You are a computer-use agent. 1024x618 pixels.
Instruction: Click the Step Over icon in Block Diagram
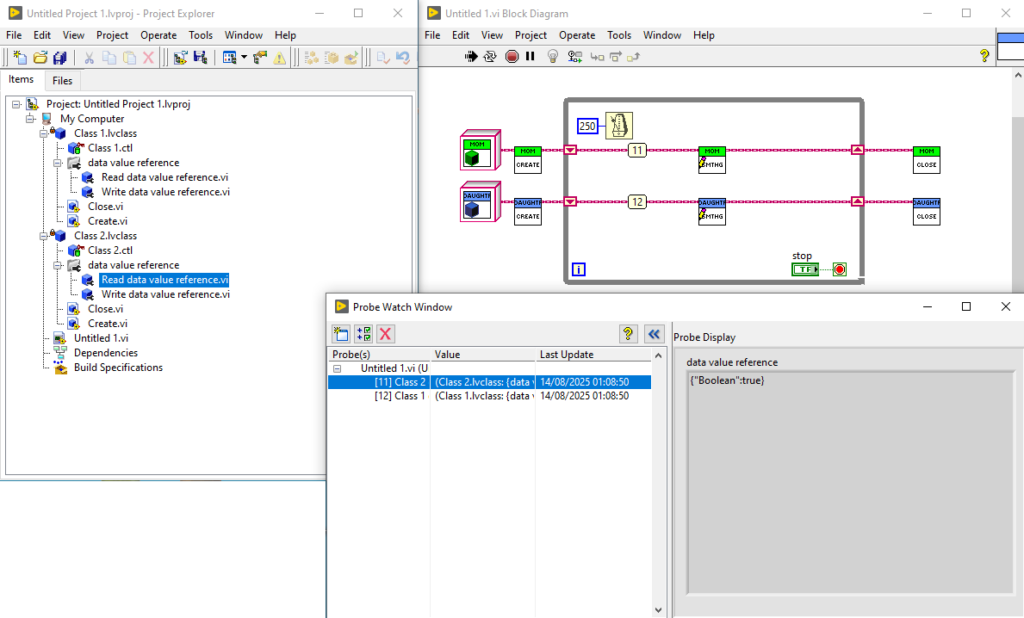pos(615,57)
